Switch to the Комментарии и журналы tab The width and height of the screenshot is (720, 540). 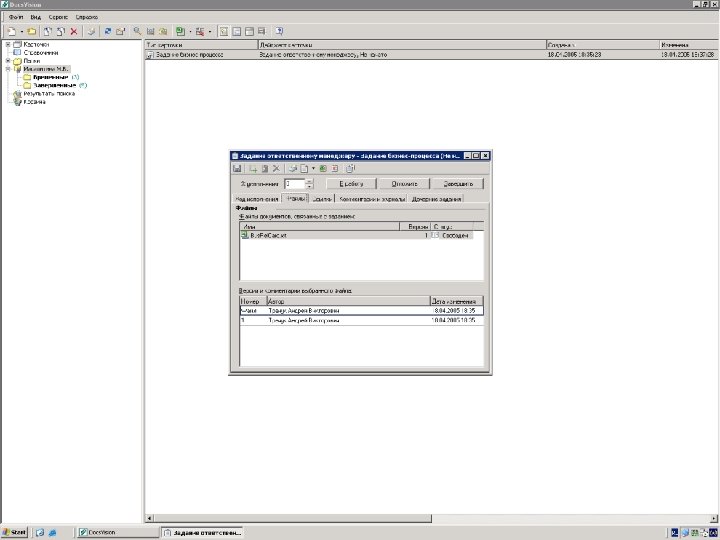pos(372,199)
